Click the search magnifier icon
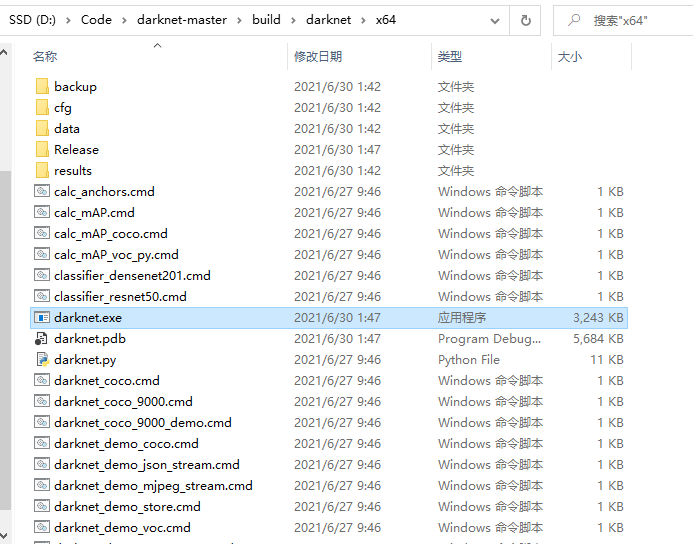 click(574, 19)
